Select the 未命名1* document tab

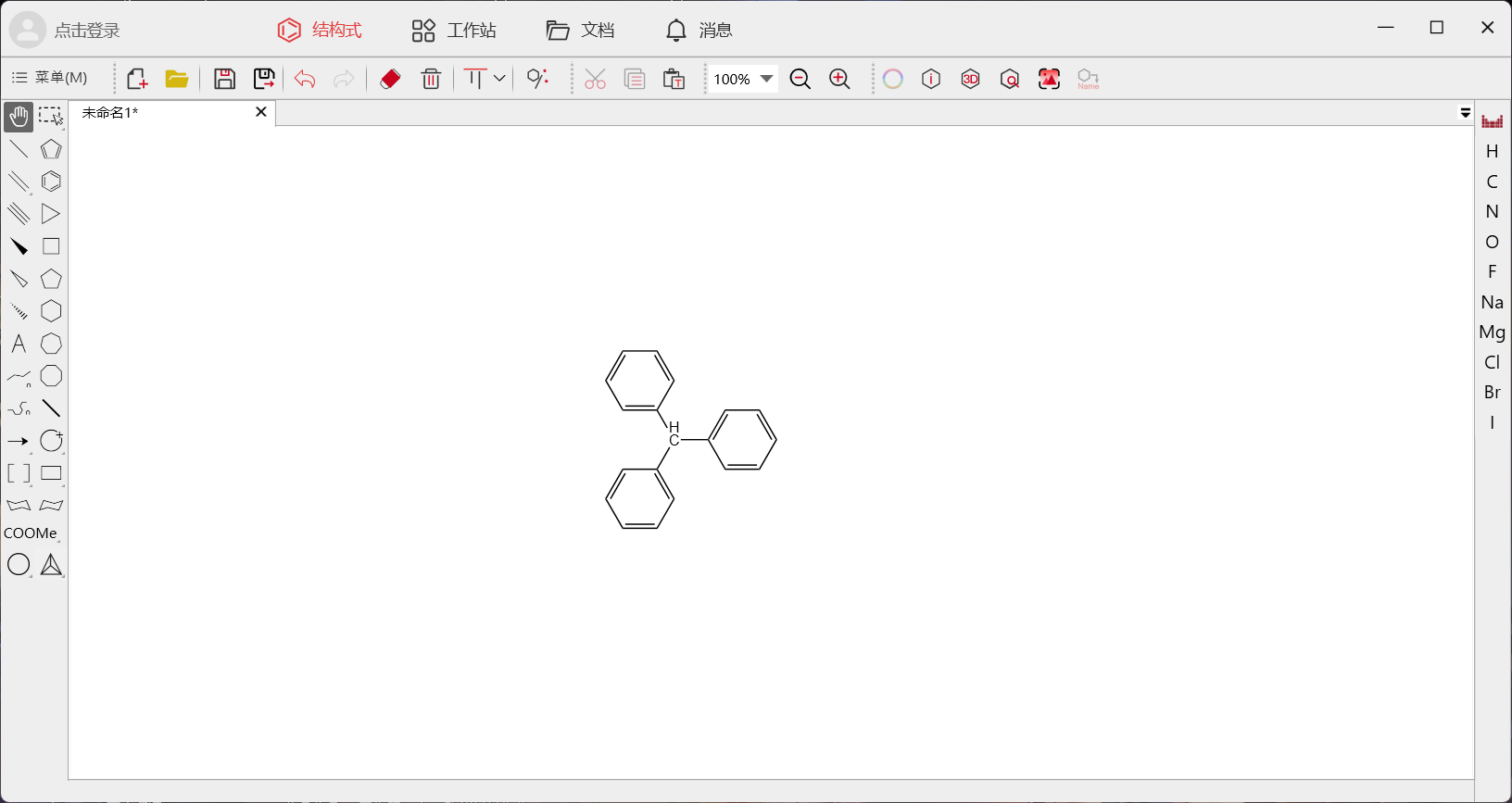point(110,112)
